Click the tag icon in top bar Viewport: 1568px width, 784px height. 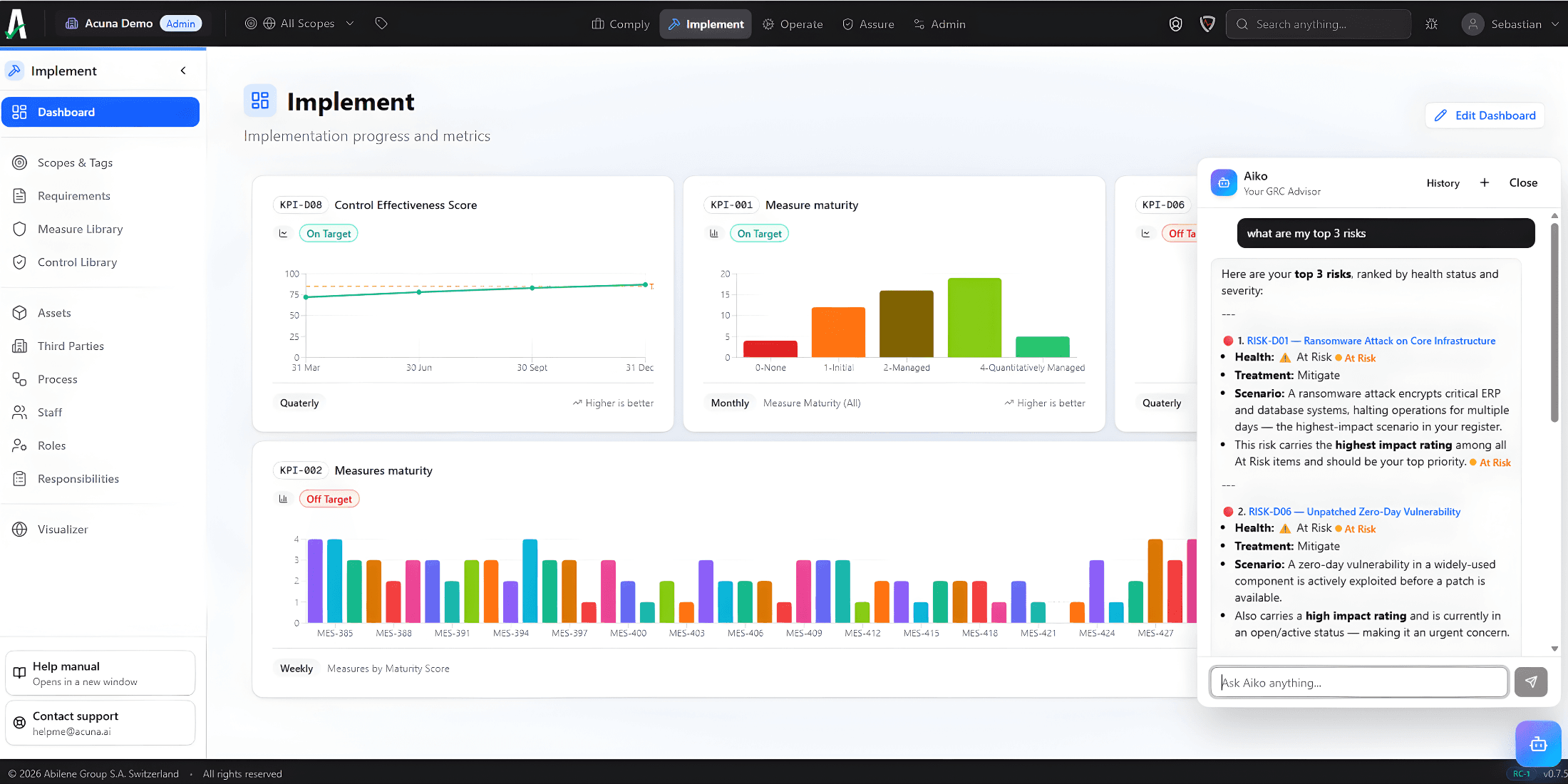[381, 24]
